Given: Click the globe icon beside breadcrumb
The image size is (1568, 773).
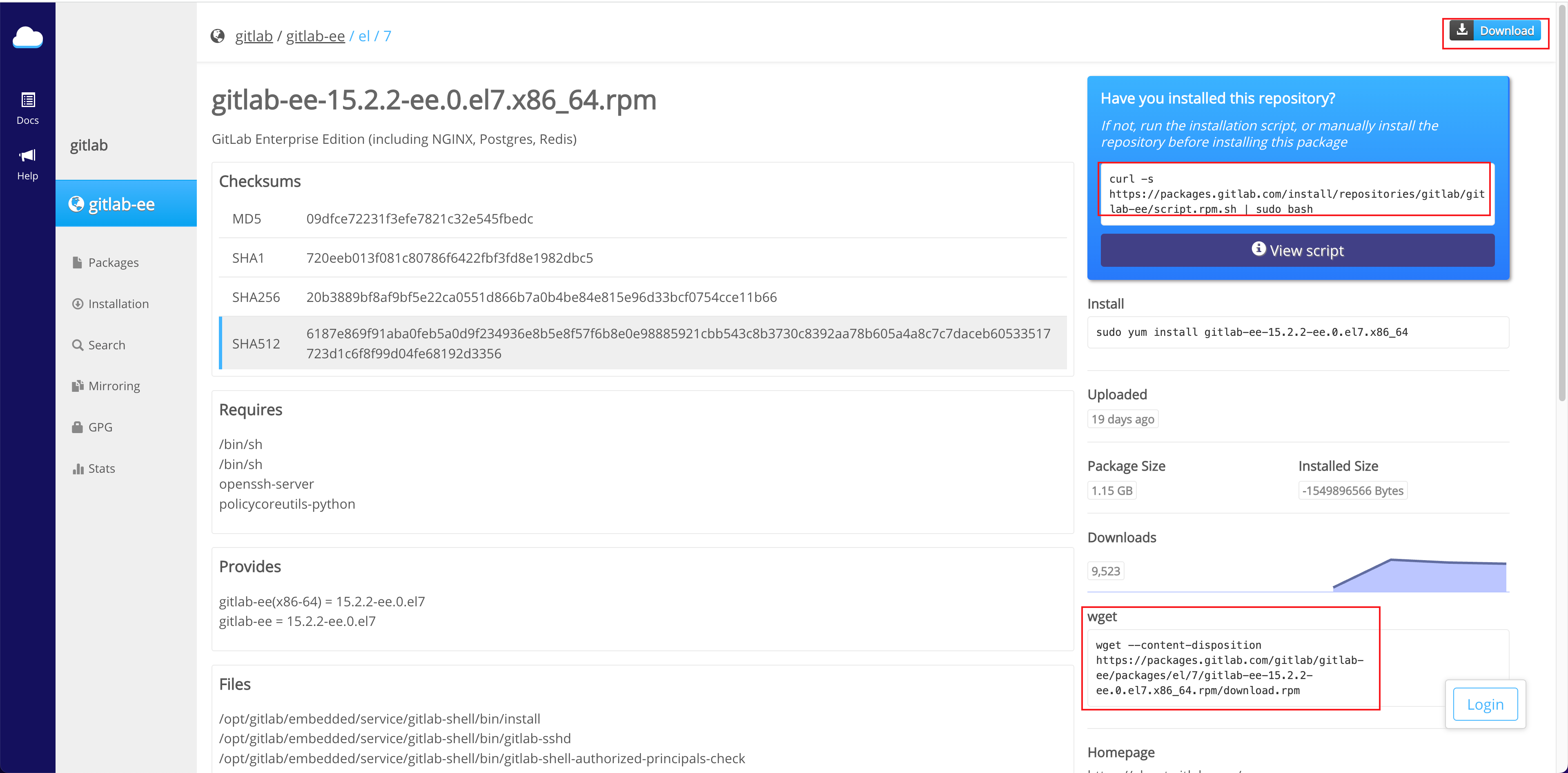Looking at the screenshot, I should pos(217,36).
